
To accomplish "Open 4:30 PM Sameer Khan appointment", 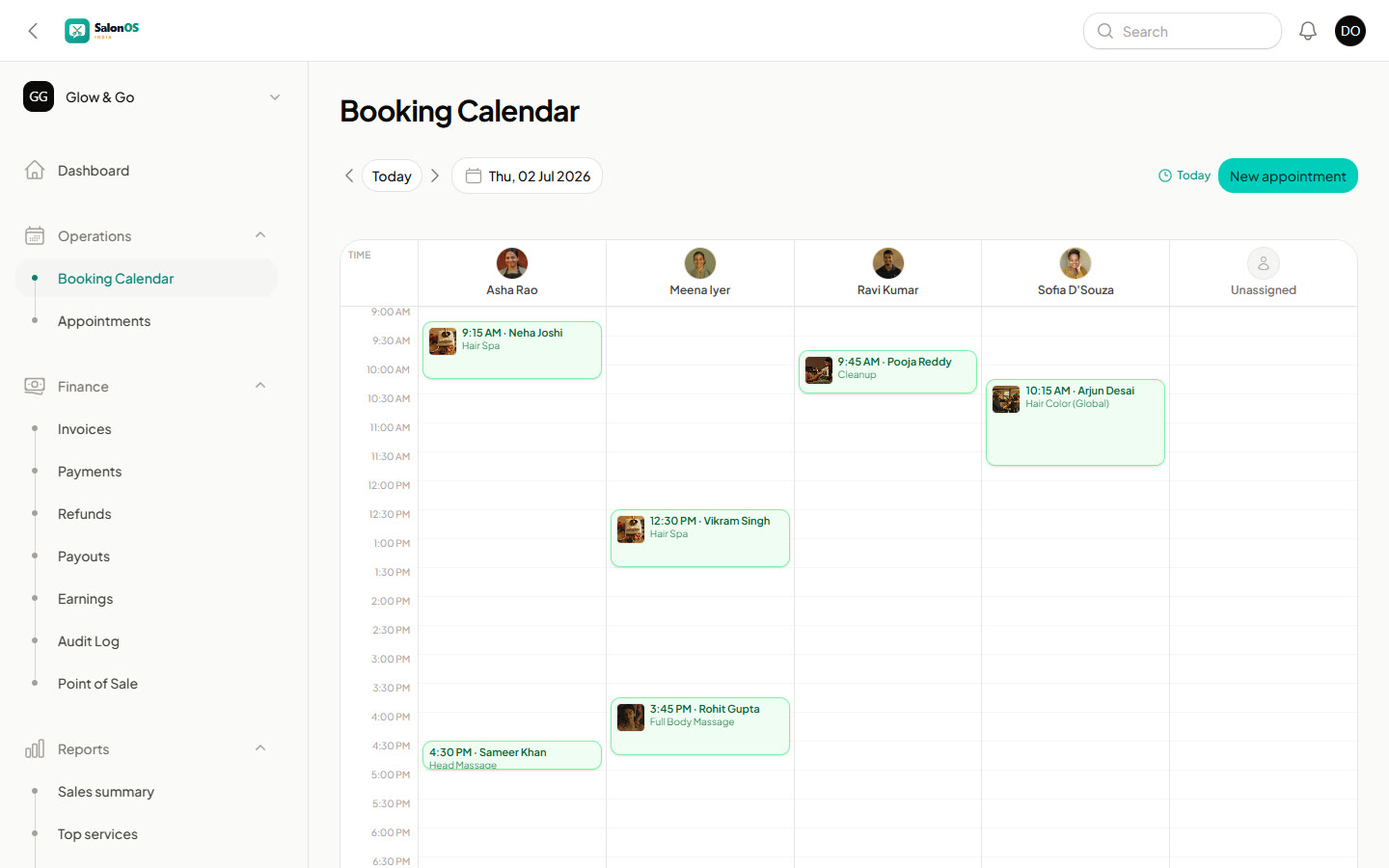I will tap(512, 755).
